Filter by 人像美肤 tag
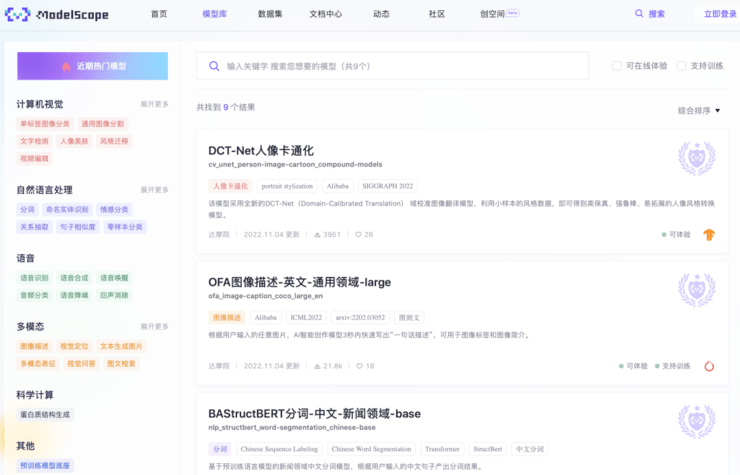Viewport: 740px width, 475px height. 74,141
